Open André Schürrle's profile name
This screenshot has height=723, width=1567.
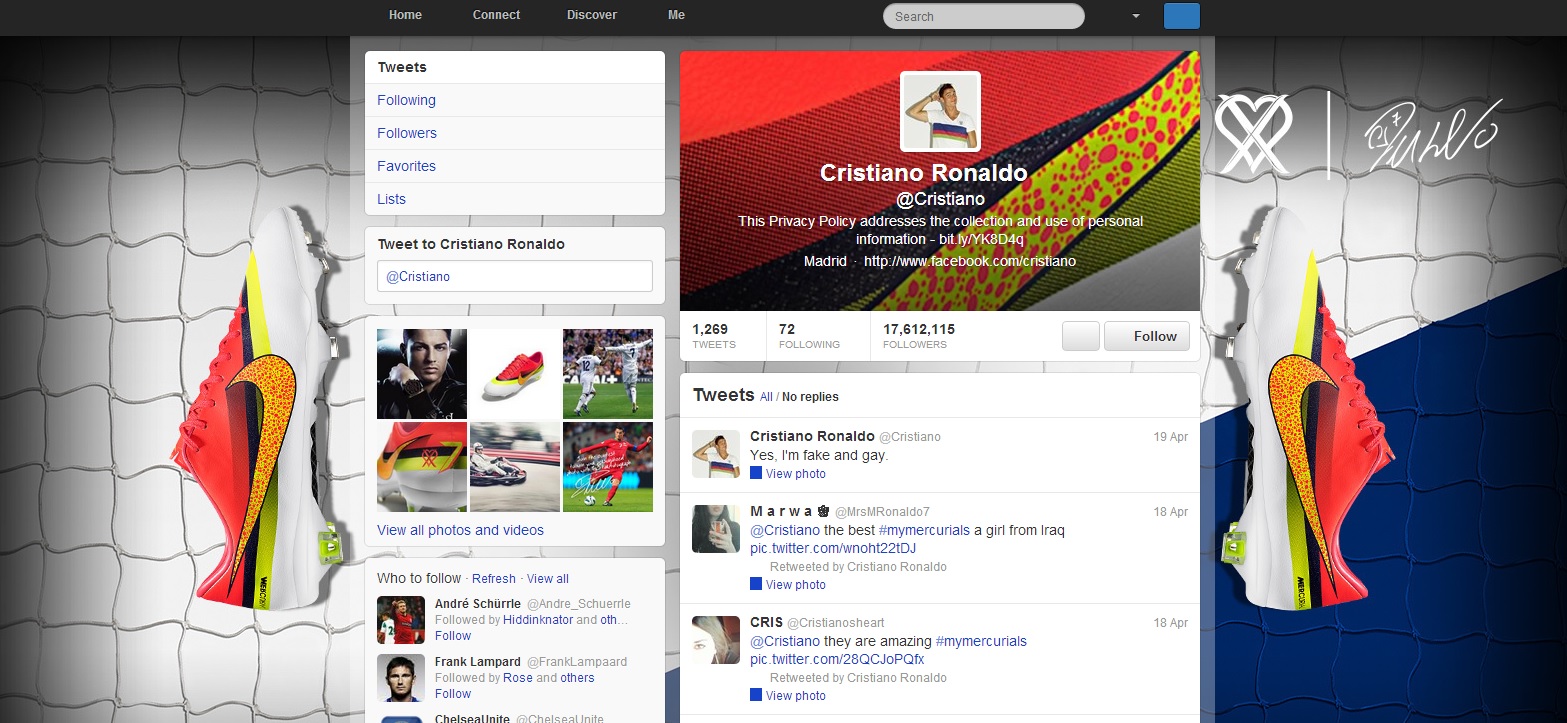[x=478, y=604]
